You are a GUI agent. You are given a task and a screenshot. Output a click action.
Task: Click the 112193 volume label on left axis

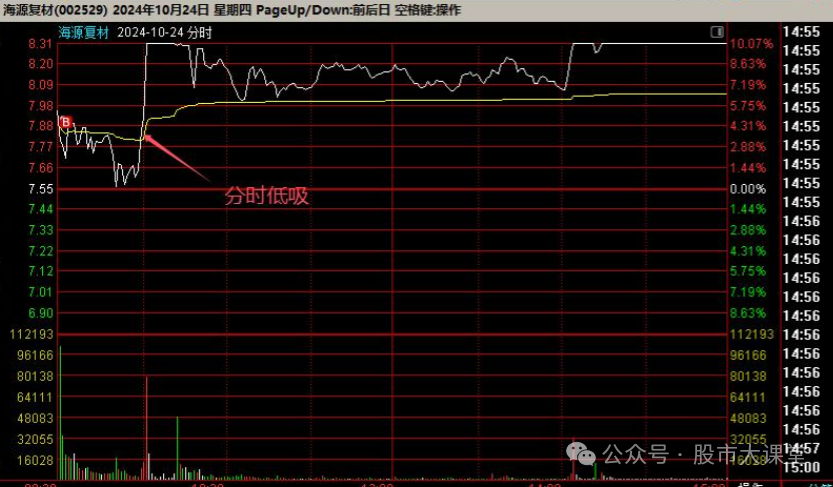(30, 334)
